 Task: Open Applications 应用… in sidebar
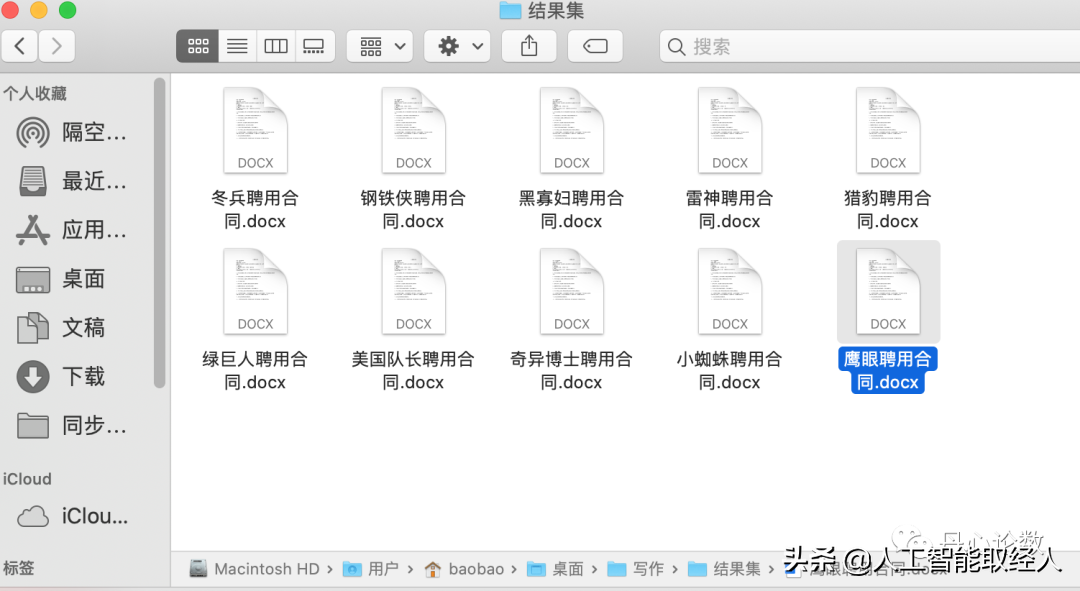pos(72,230)
